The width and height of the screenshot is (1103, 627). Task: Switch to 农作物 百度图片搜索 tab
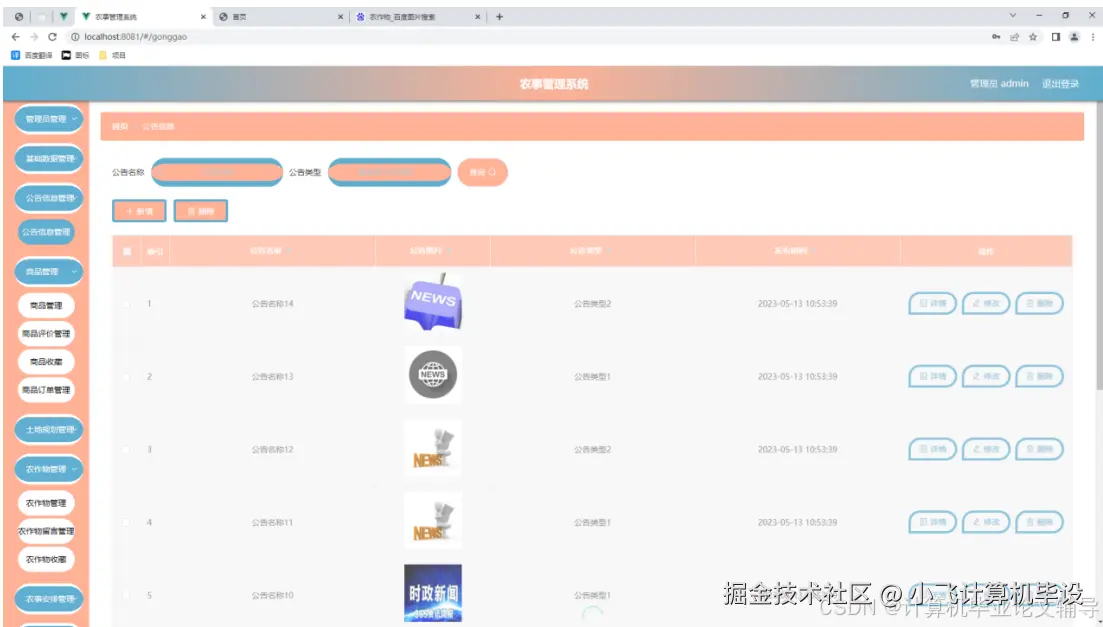coord(419,16)
